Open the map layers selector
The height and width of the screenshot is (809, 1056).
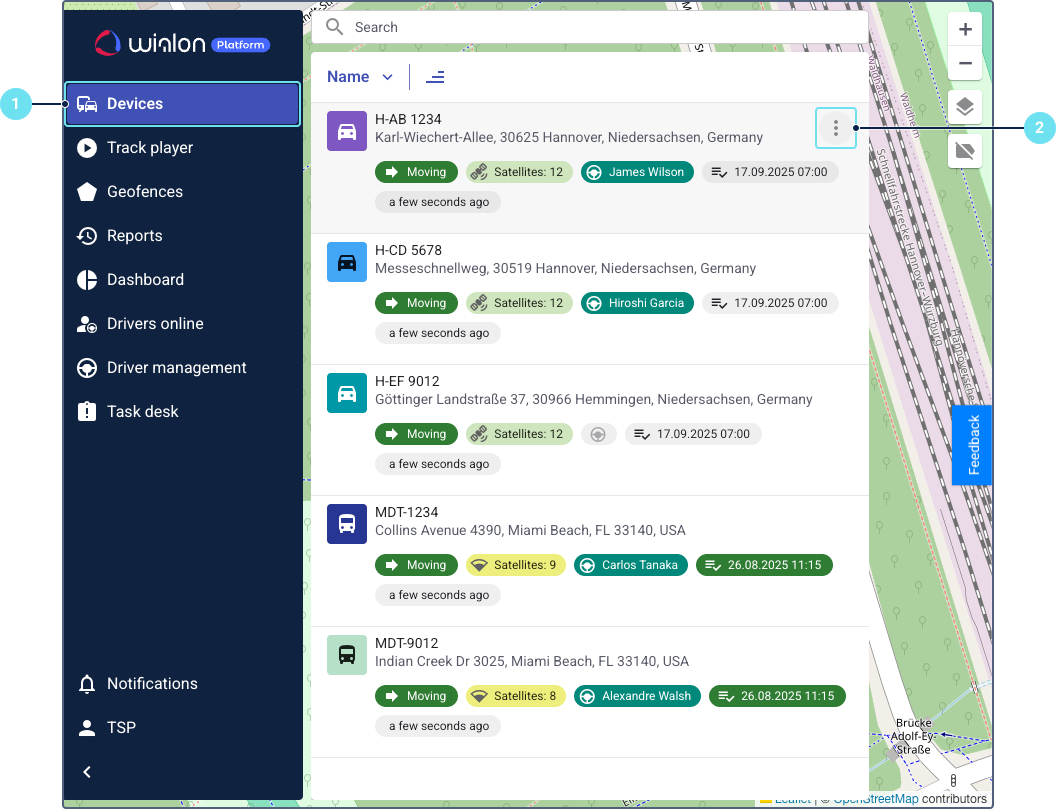(965, 107)
